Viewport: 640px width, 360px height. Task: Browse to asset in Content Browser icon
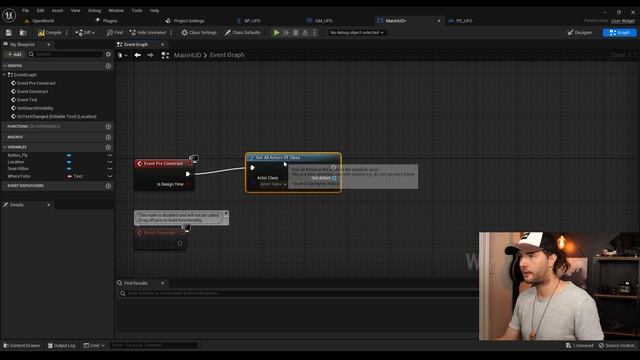[x=23, y=33]
